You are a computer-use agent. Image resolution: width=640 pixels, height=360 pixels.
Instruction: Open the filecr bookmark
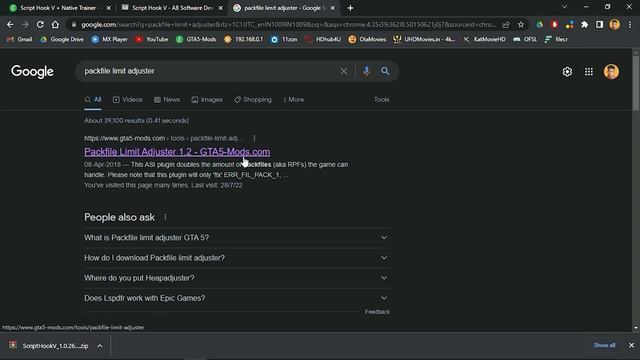(556, 39)
